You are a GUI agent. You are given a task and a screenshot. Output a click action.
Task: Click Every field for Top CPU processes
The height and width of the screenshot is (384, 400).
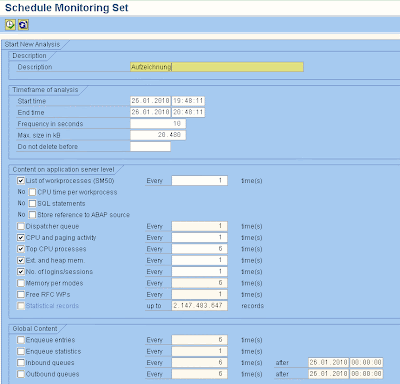199,249
